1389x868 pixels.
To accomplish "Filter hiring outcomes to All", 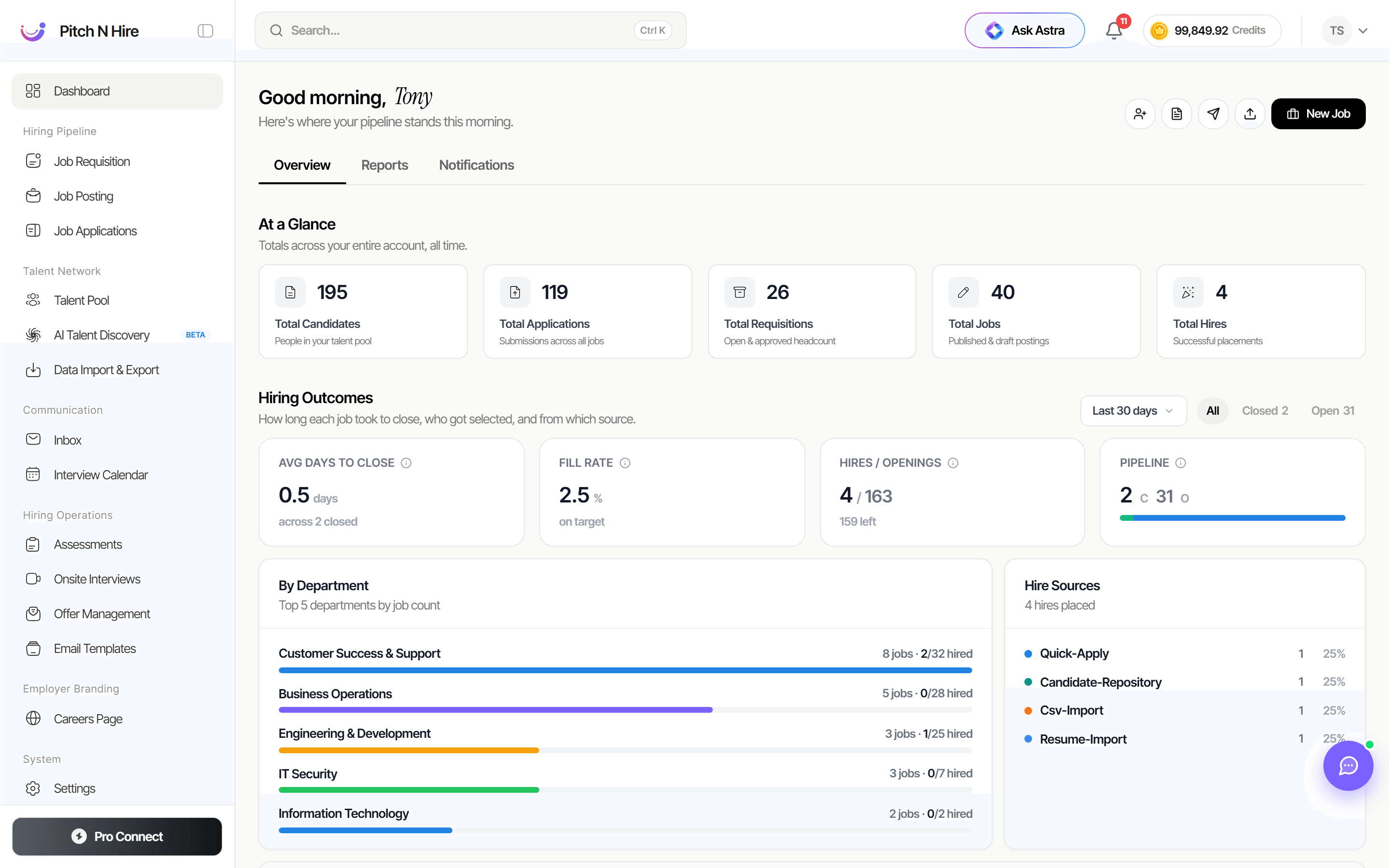I will tap(1212, 410).
